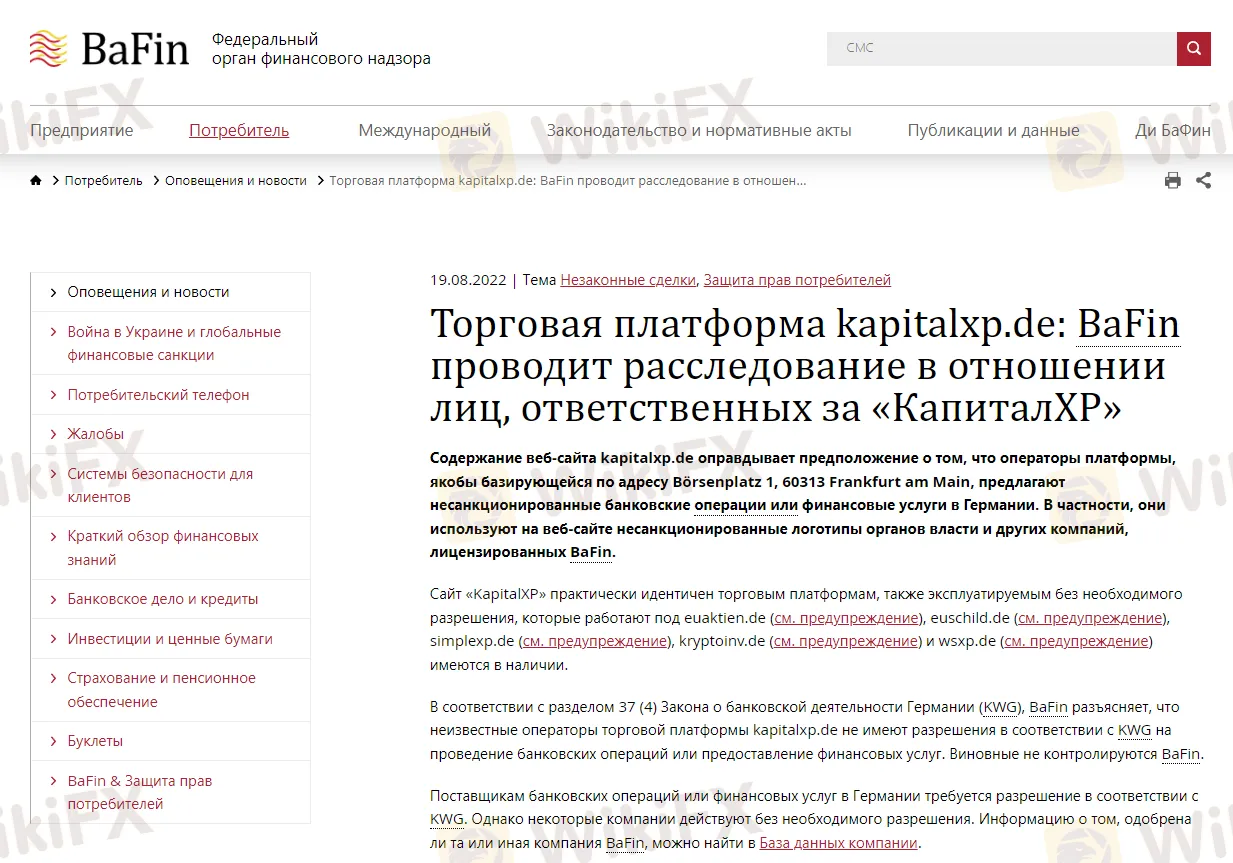
Task: Expand Страхование и пенсионное обеспечение chevron
Action: pos(53,679)
